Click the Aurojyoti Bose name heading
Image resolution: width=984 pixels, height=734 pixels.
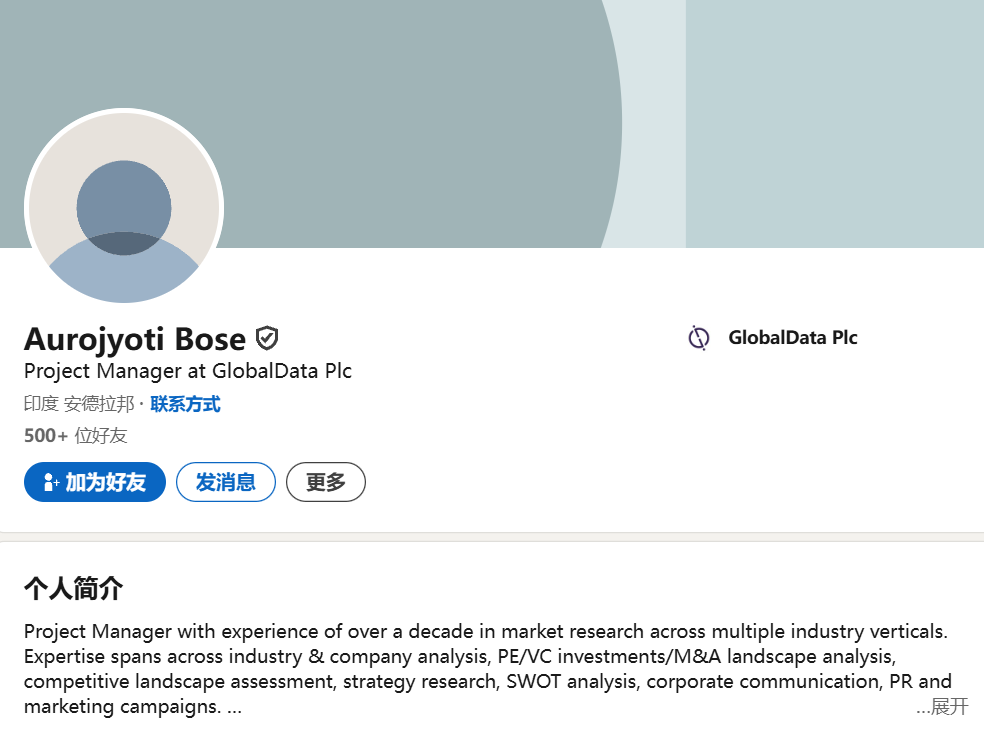point(135,339)
